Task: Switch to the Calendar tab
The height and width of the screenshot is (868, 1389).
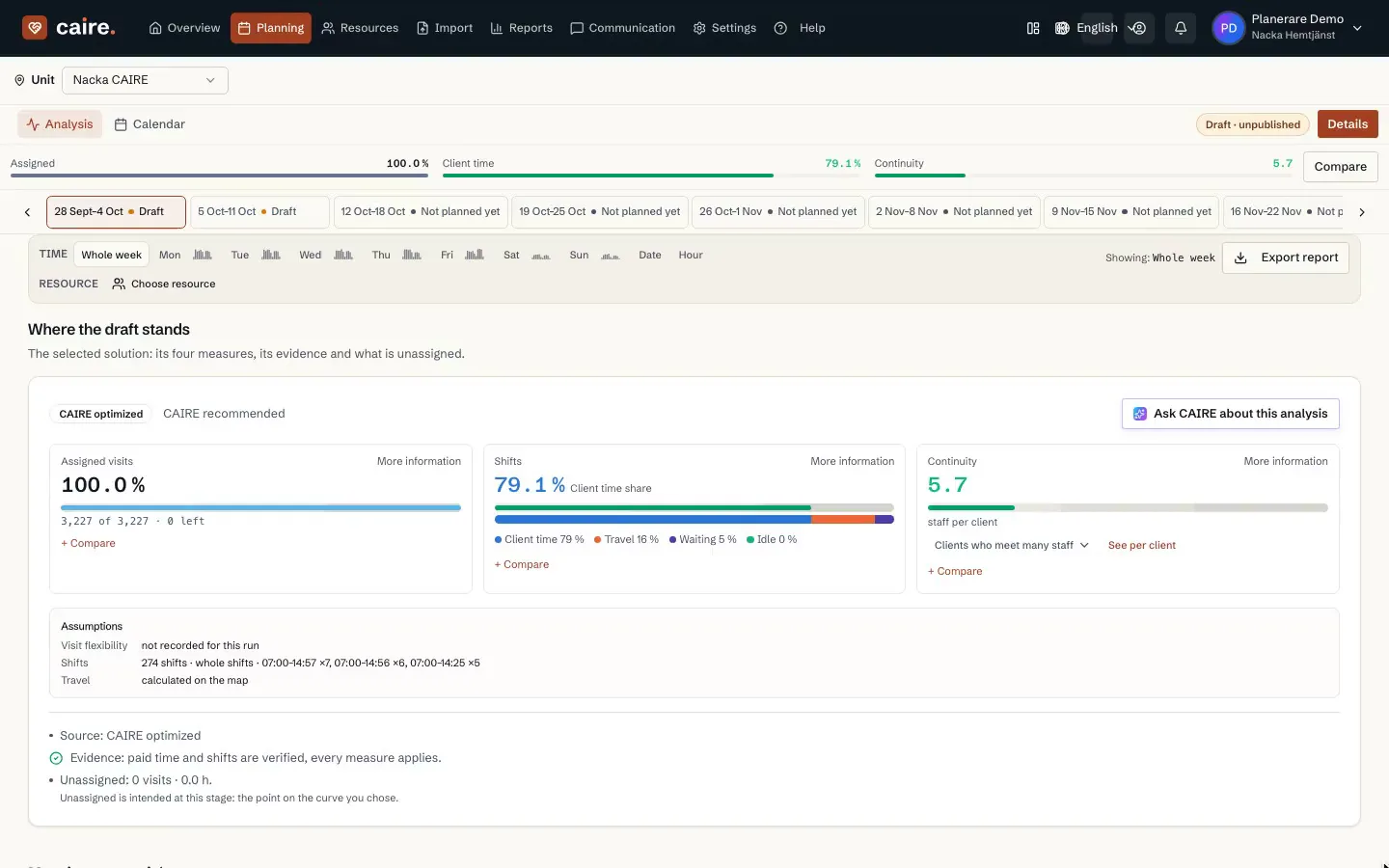Action: [150, 124]
